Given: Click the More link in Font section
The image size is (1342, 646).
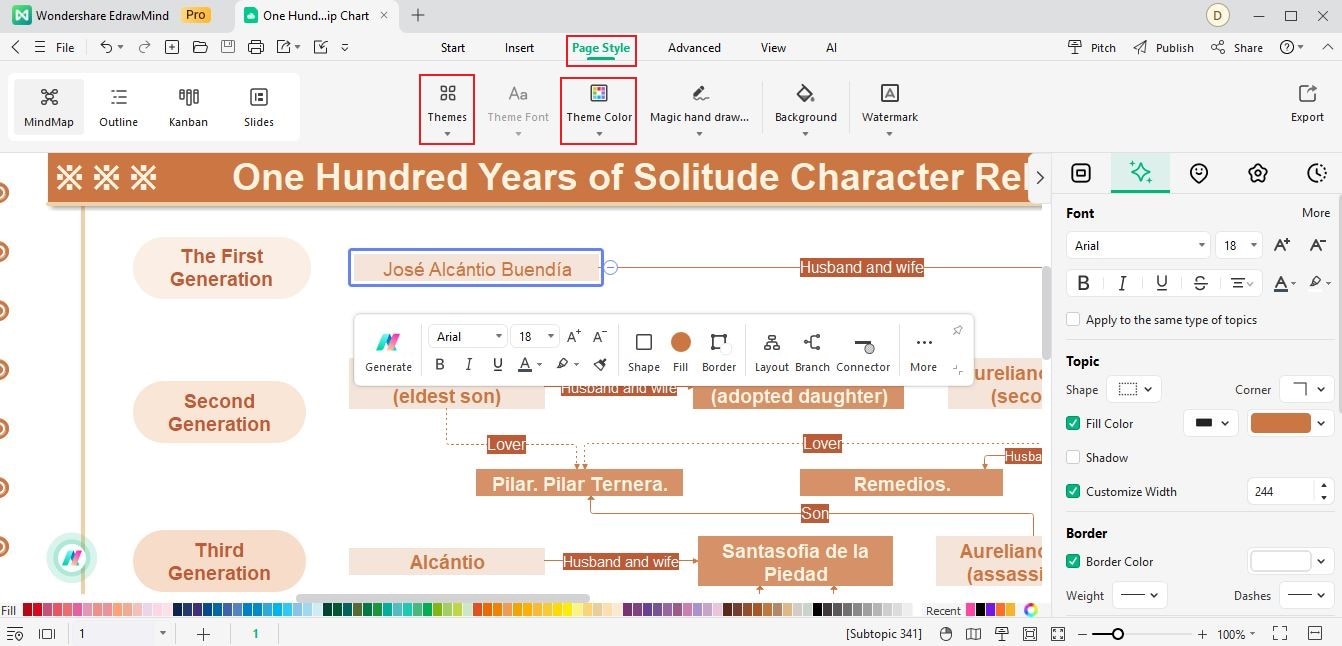Looking at the screenshot, I should tap(1316, 213).
